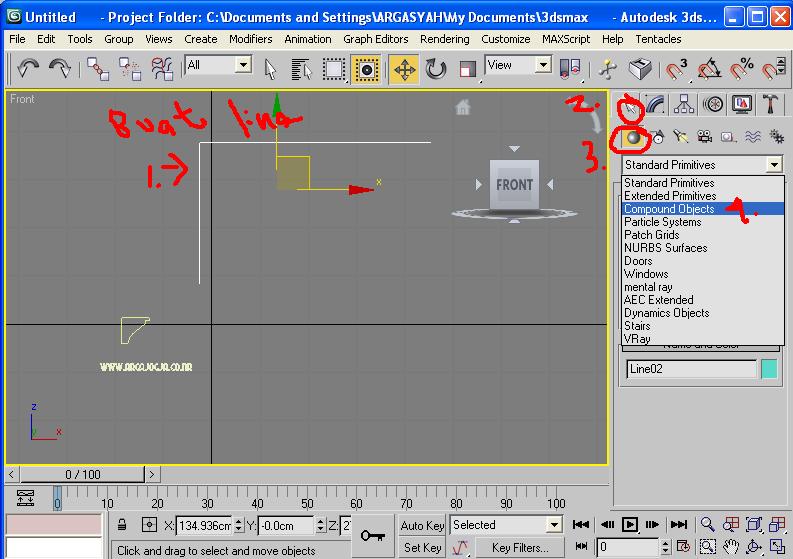Open the File menu
This screenshot has height=559, width=793.
click(x=17, y=39)
